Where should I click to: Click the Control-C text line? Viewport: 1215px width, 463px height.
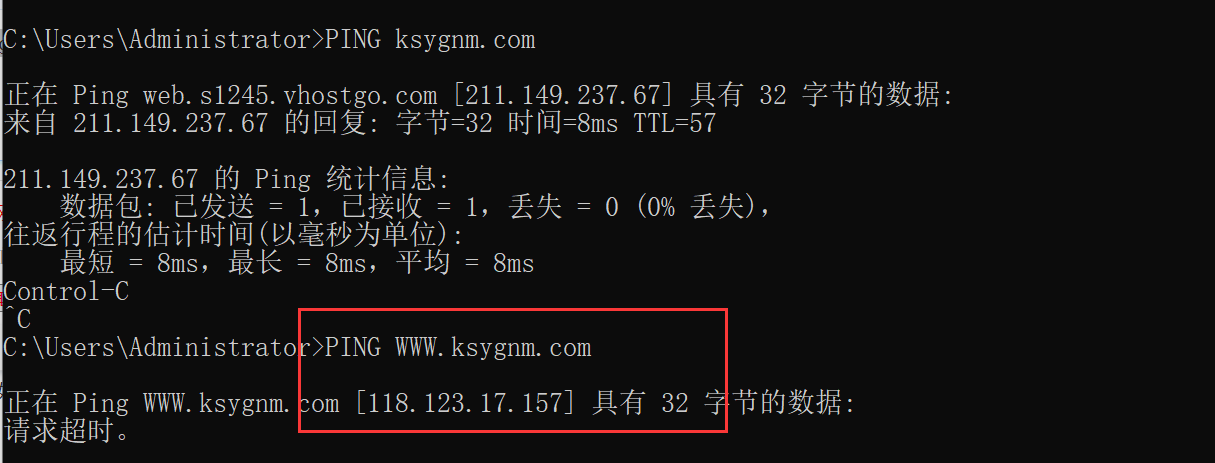66,292
